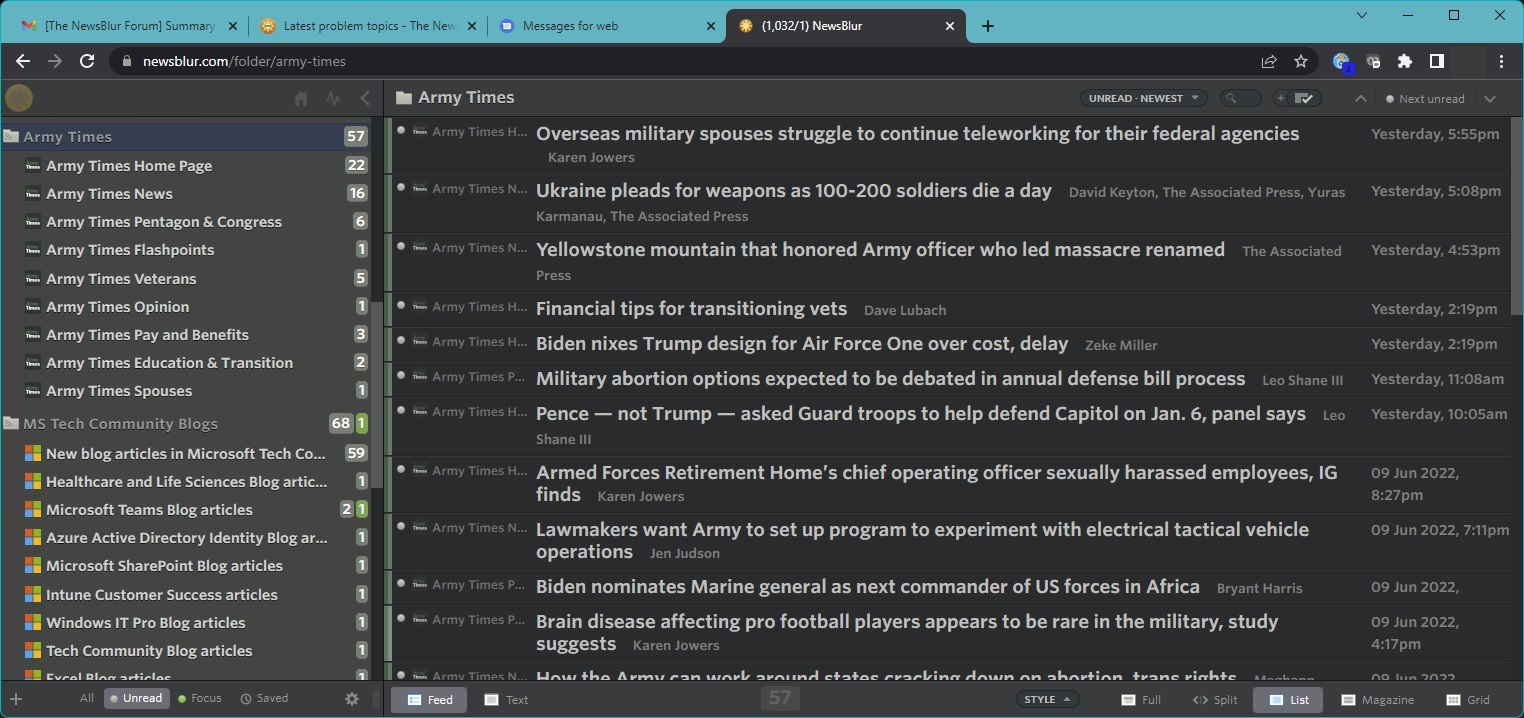Go back in browser history
The height and width of the screenshot is (718, 1524).
23,61
